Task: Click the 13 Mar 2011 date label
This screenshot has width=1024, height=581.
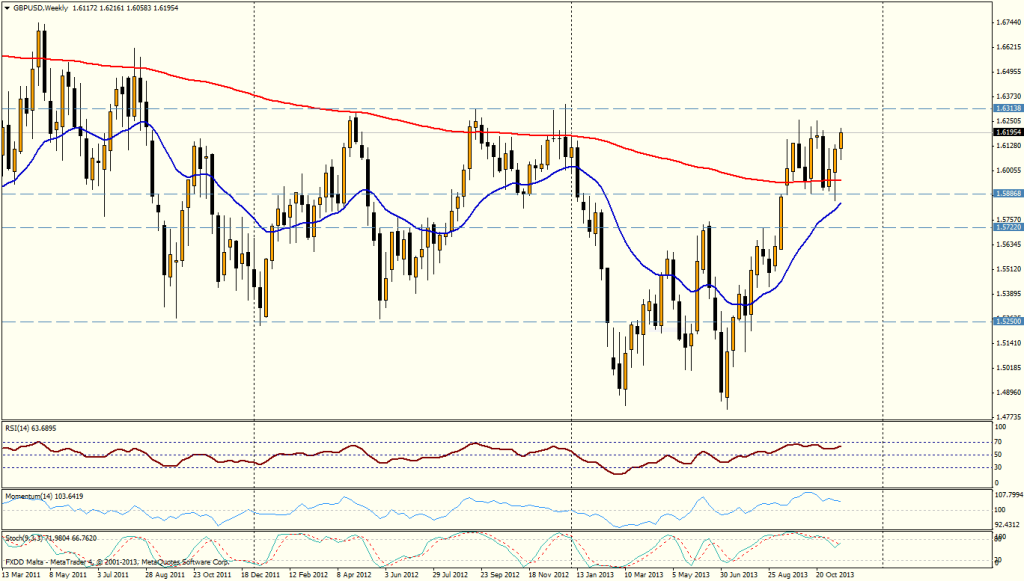Action: tap(22, 576)
